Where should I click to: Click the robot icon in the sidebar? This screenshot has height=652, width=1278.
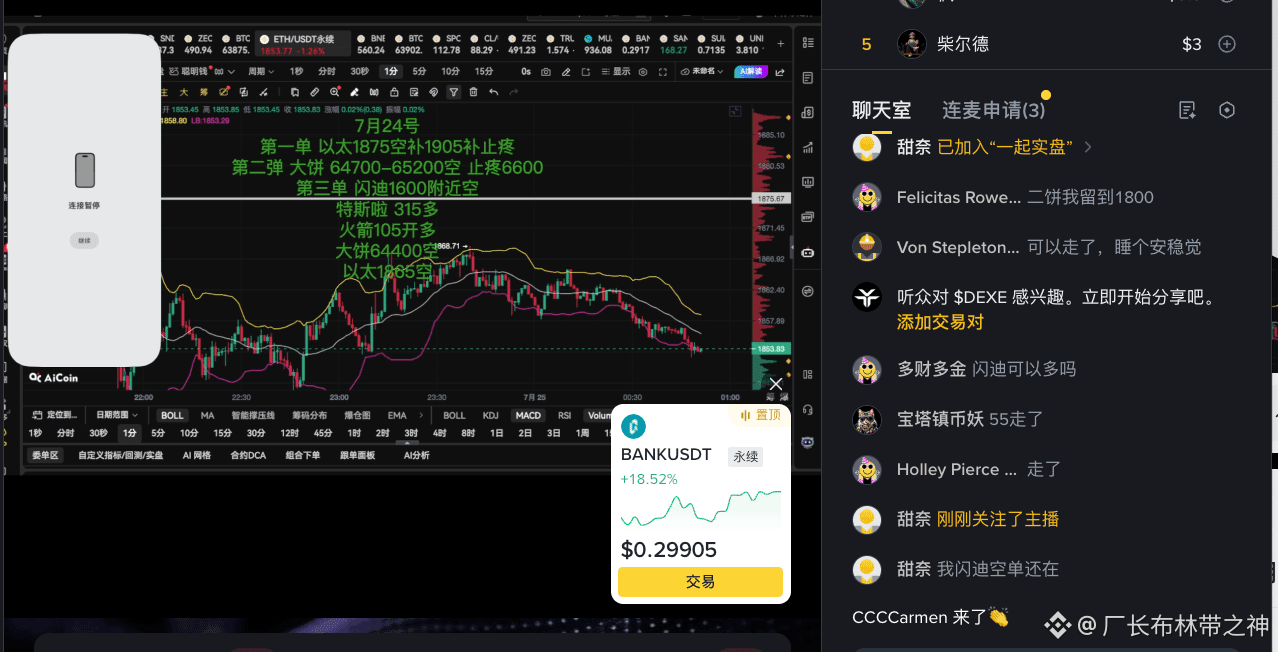(x=808, y=252)
